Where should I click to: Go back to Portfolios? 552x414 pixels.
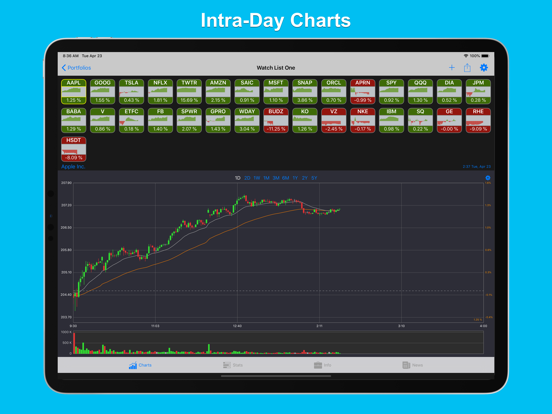pos(76,68)
